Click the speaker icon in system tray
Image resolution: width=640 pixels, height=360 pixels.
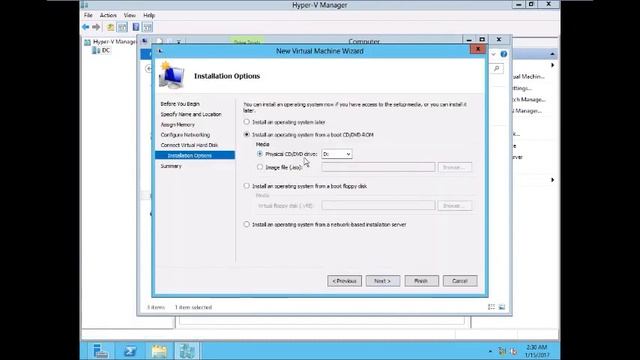(x=513, y=351)
